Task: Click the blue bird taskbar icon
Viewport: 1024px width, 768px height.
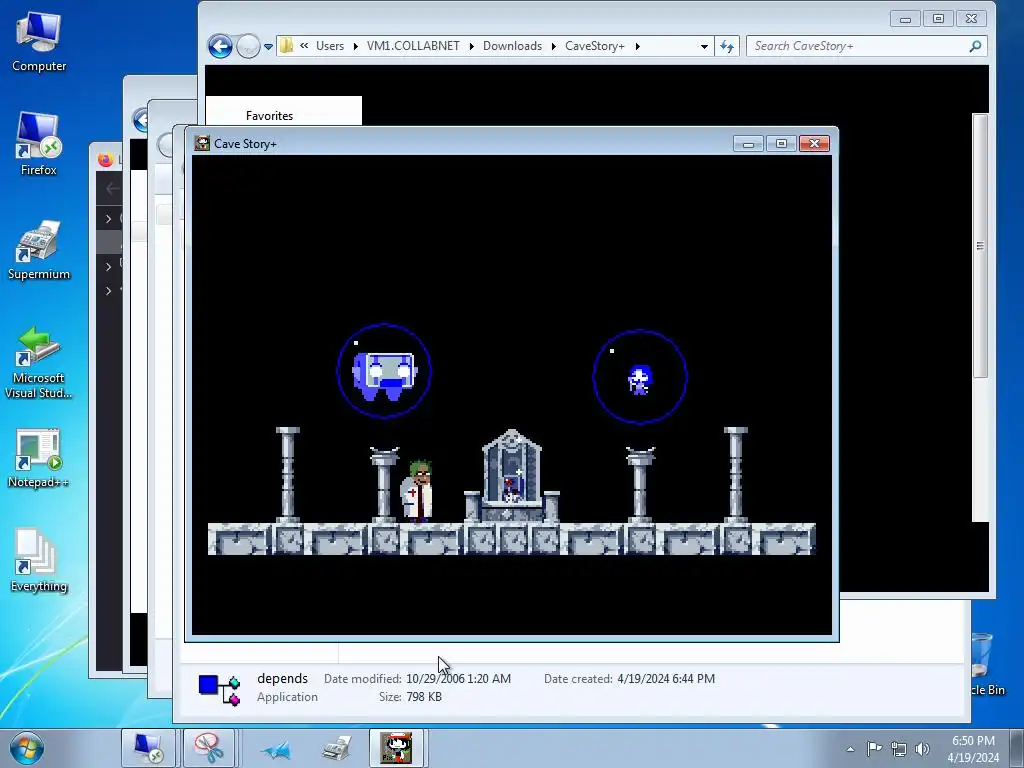Action: point(276,749)
